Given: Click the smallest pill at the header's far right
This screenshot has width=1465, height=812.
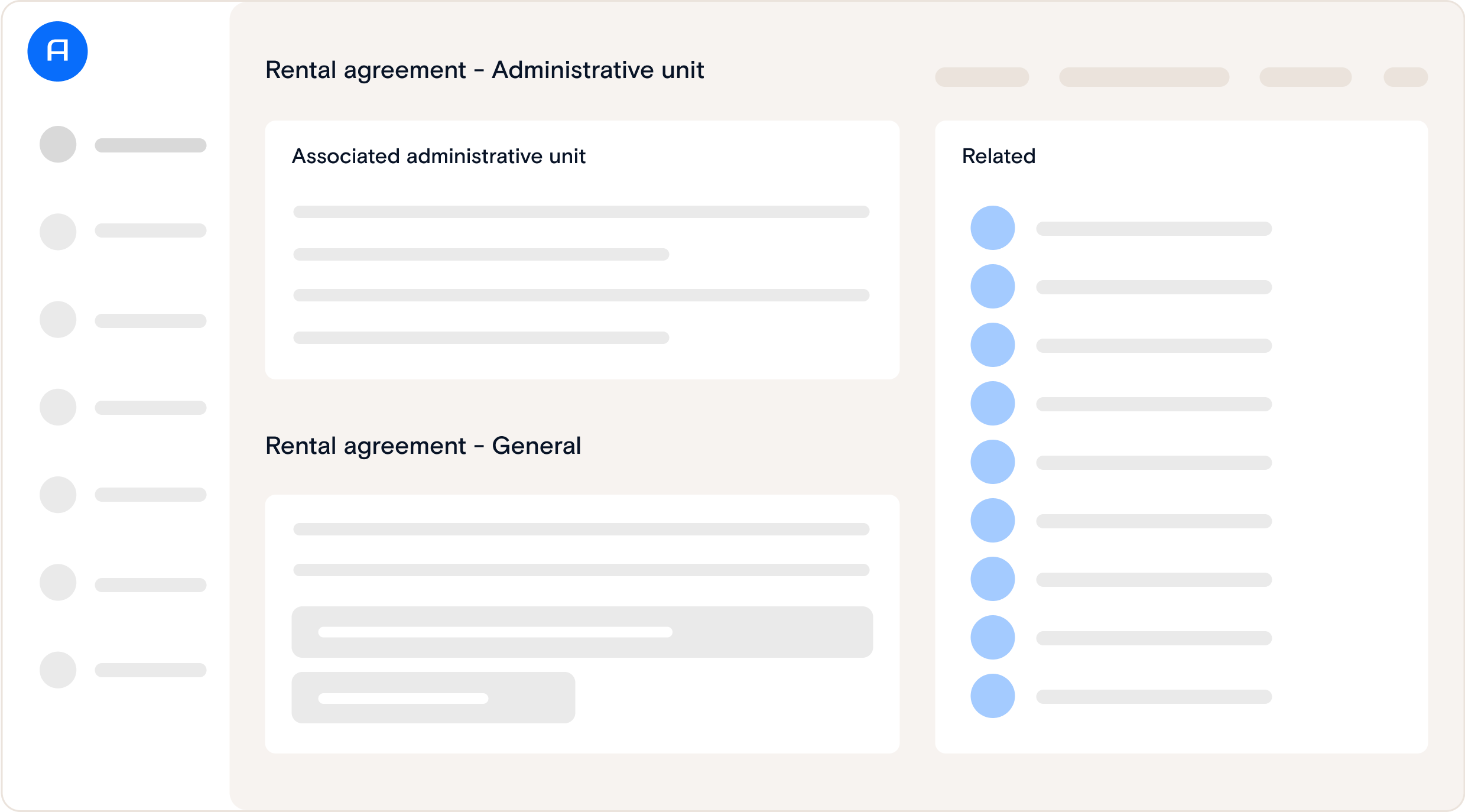Looking at the screenshot, I should [1405, 77].
